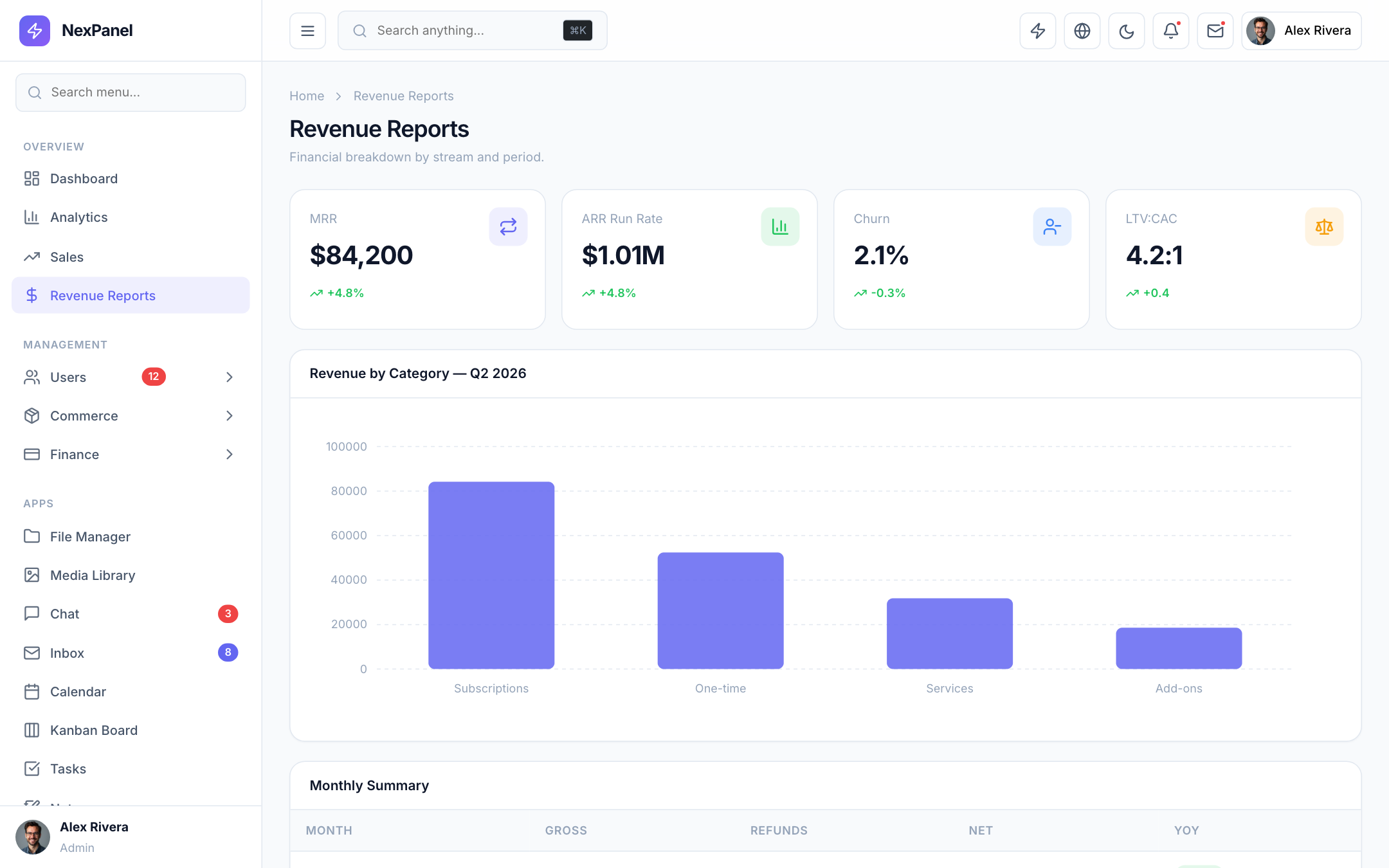Sort by the REFUNDS column header

(x=779, y=830)
